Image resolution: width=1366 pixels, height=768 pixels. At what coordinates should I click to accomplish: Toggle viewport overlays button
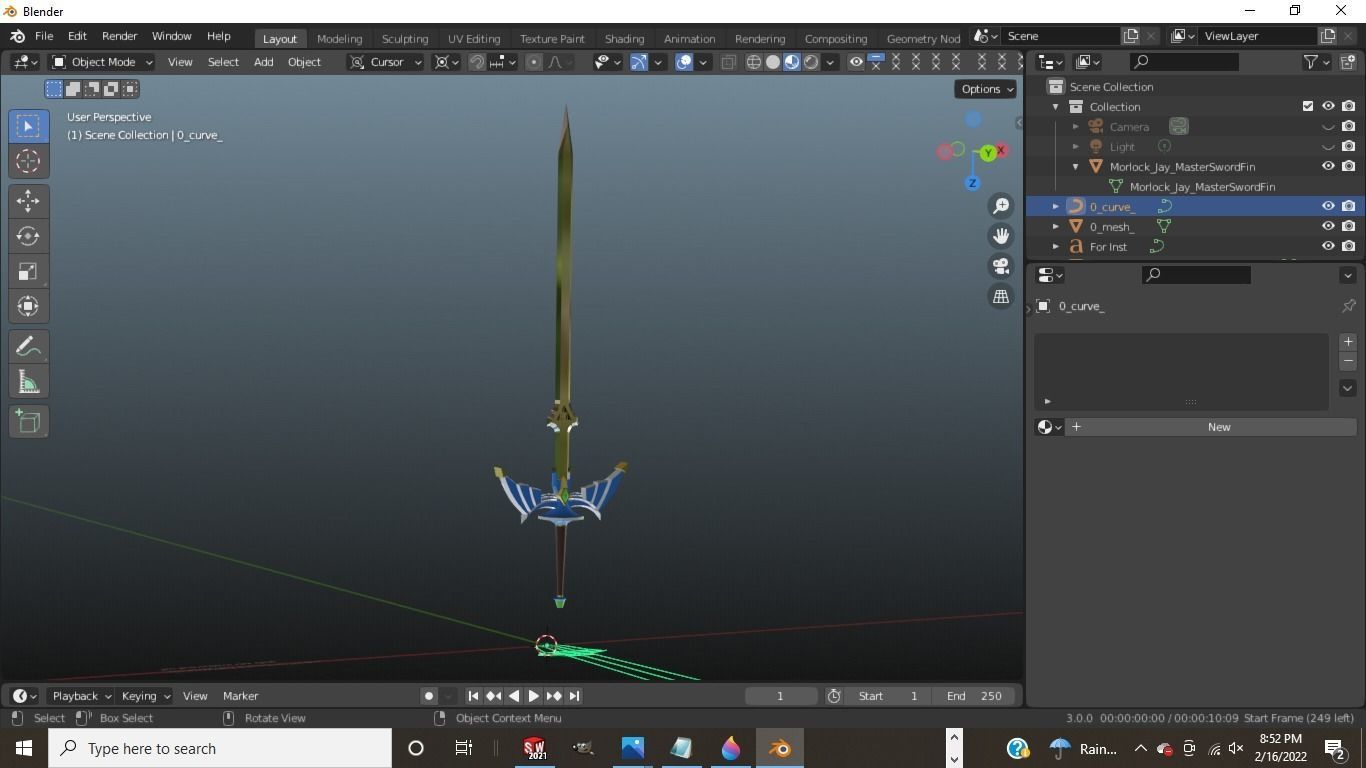(684, 62)
